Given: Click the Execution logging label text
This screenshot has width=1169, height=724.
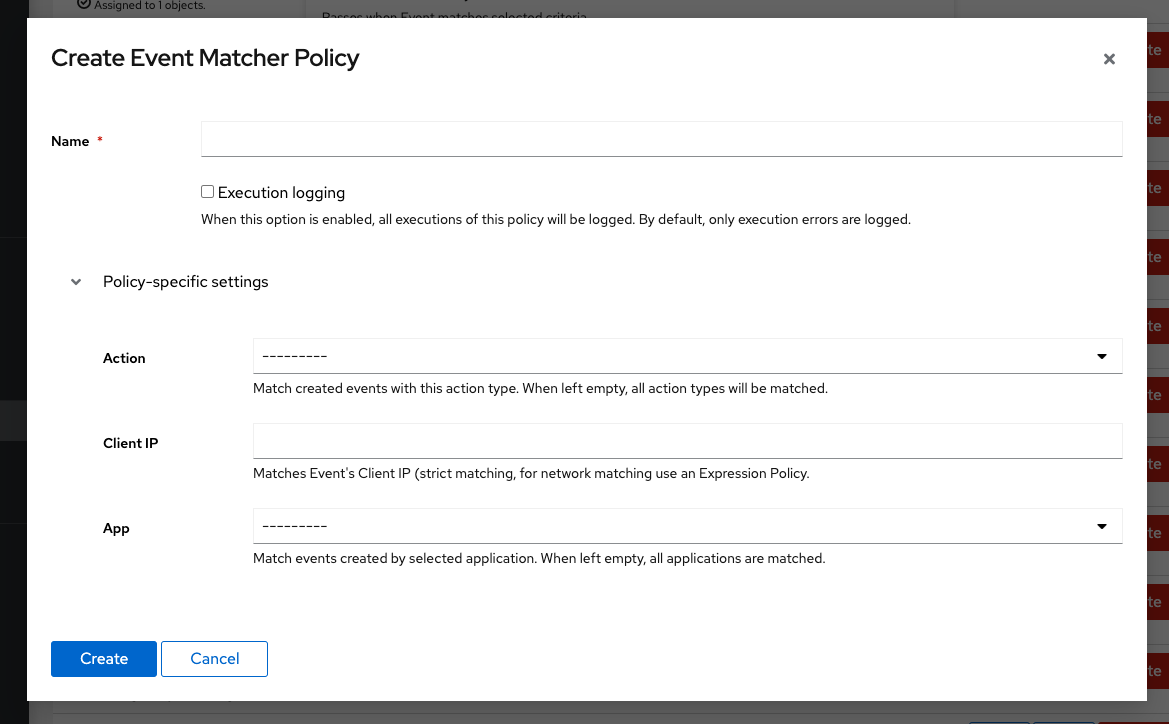Looking at the screenshot, I should click(x=281, y=193).
